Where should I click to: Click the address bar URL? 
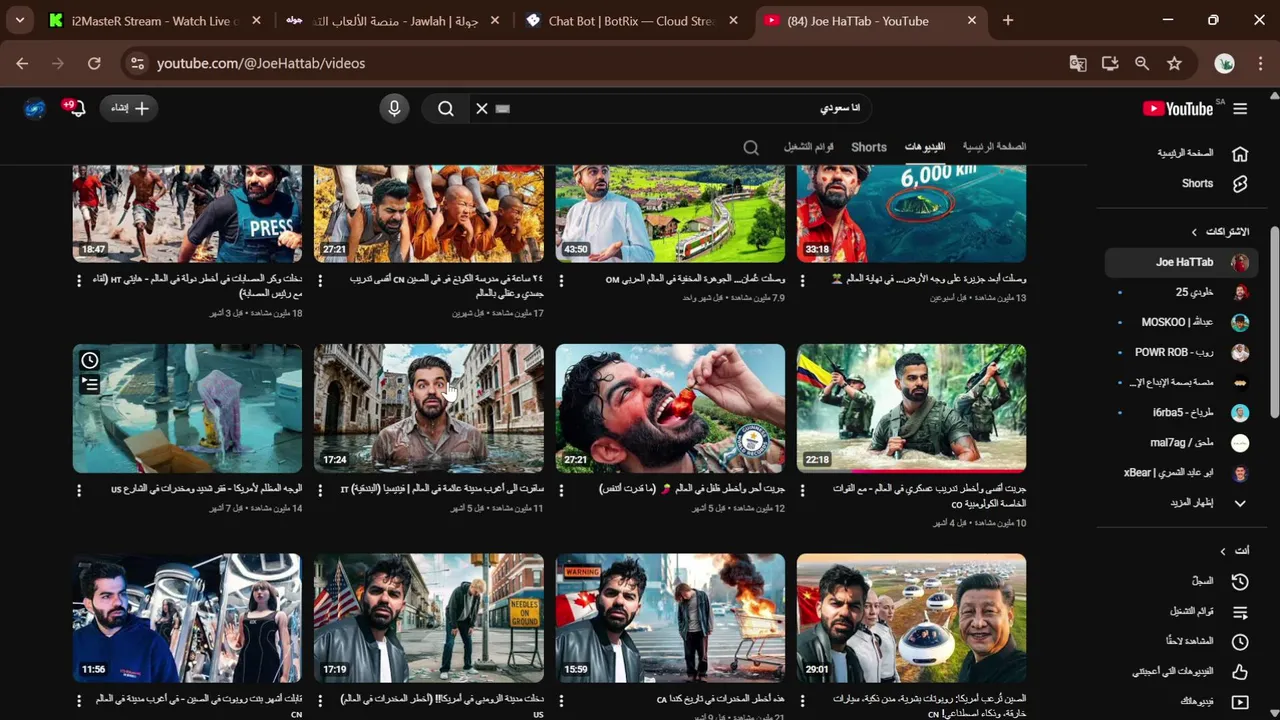(261, 63)
